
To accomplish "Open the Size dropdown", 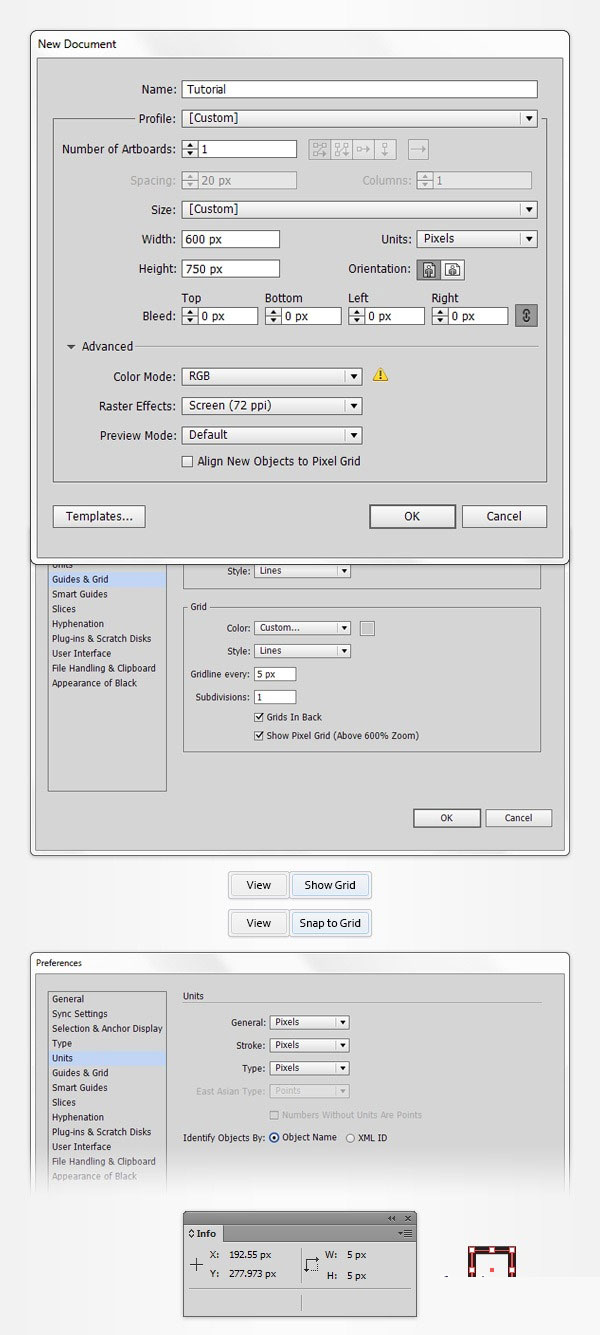I will pos(360,209).
